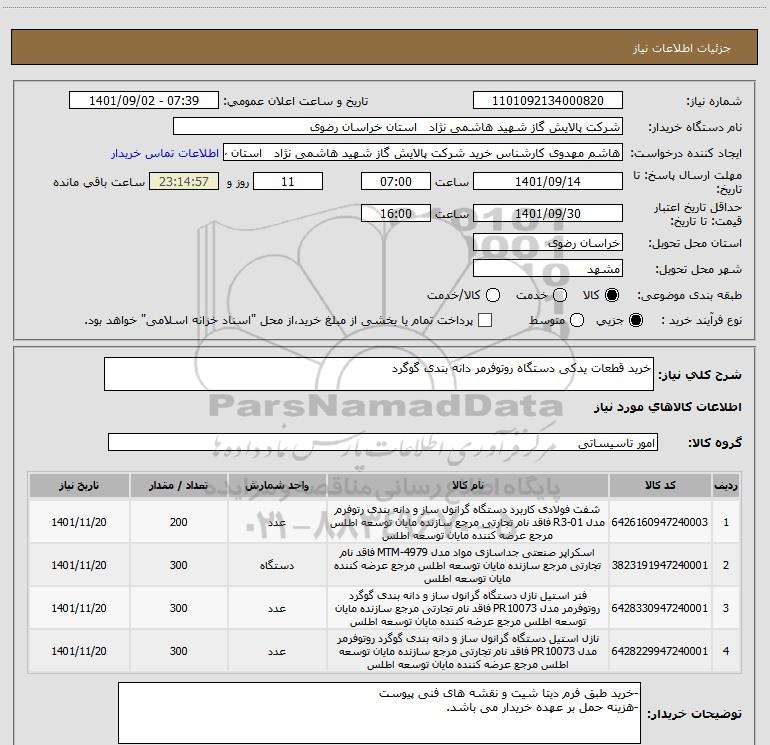Open the اطلاعات تماس خریدار link
Image resolution: width=770 pixels, height=745 pixels.
(165, 153)
